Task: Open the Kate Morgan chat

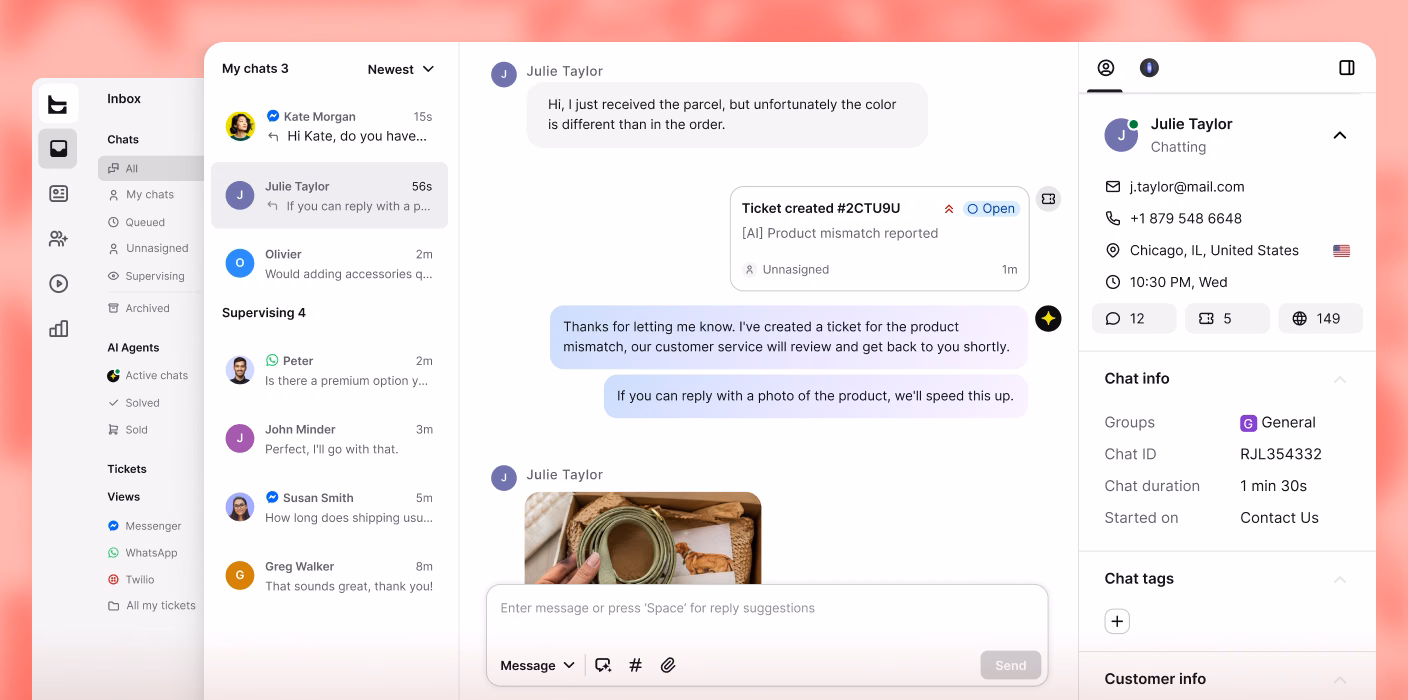Action: tap(329, 126)
